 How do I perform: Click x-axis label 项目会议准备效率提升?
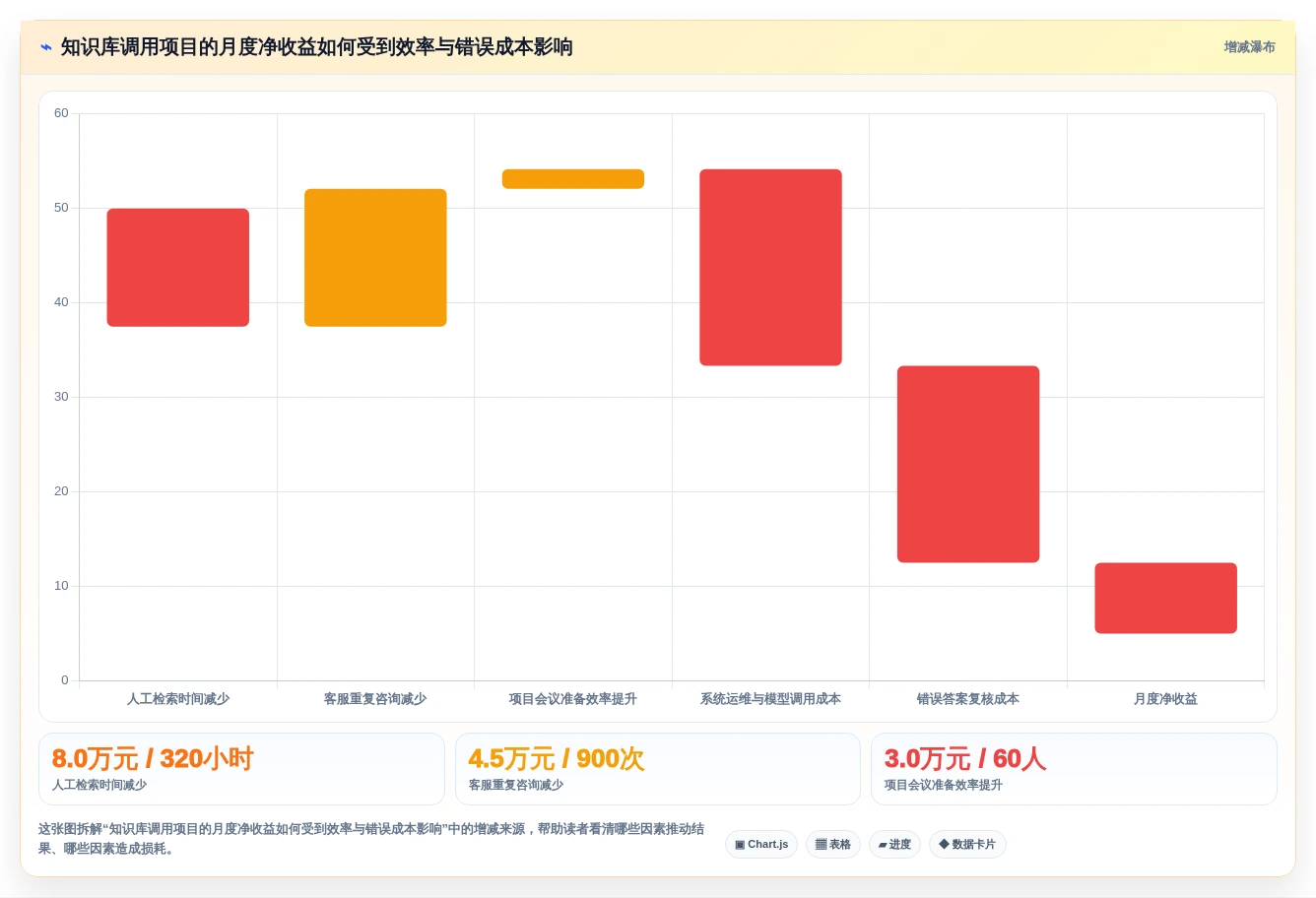click(x=573, y=699)
